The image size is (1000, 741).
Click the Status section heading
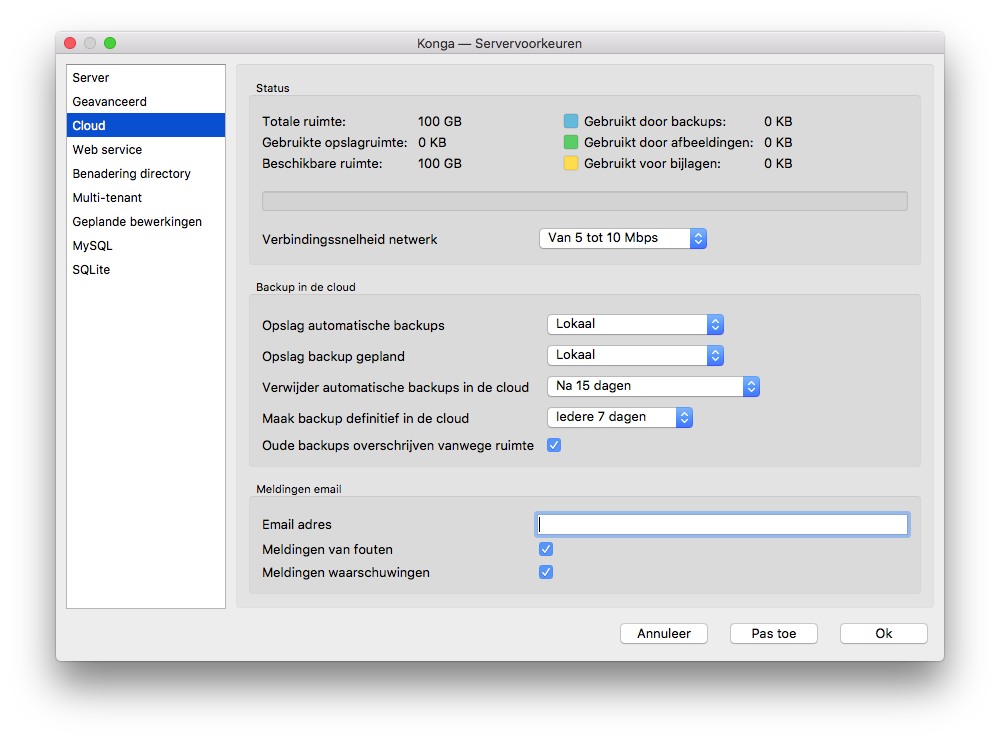[272, 88]
